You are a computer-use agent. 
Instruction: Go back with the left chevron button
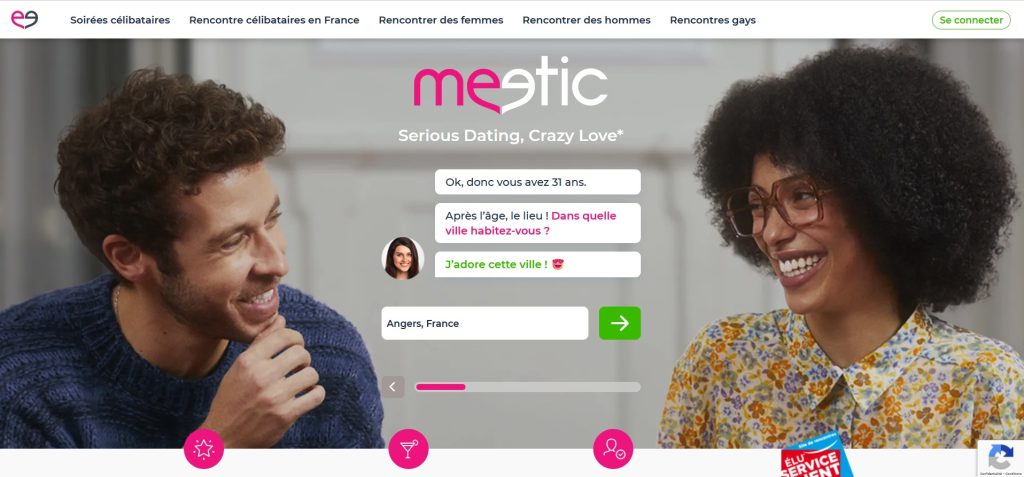pyautogui.click(x=392, y=387)
